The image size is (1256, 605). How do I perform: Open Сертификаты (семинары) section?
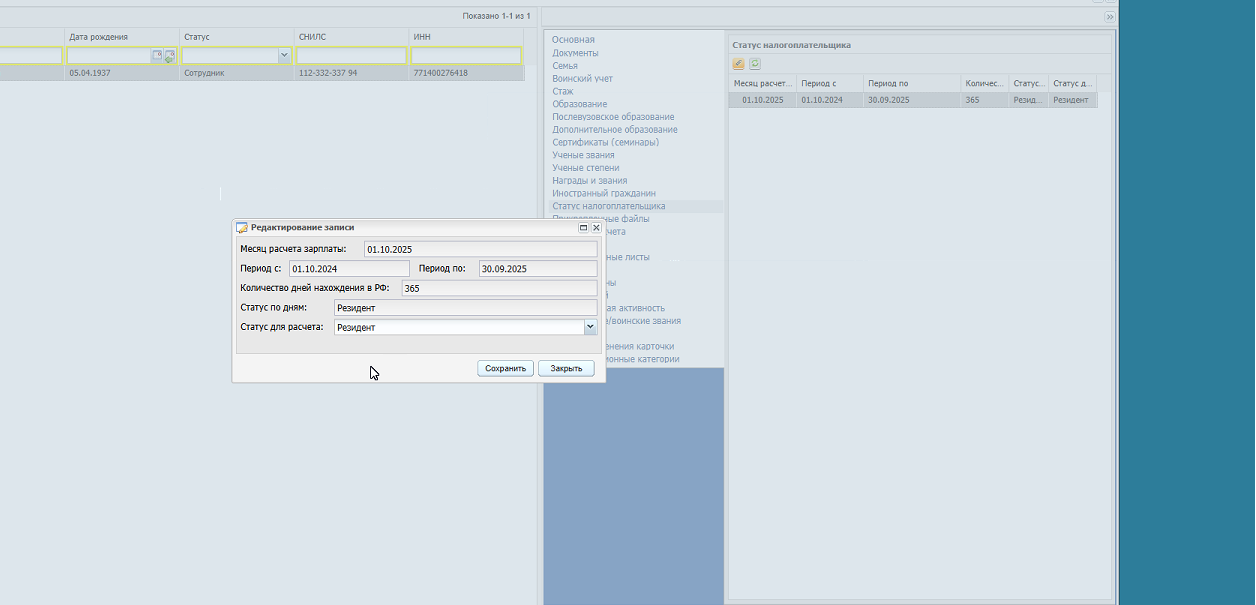point(606,142)
